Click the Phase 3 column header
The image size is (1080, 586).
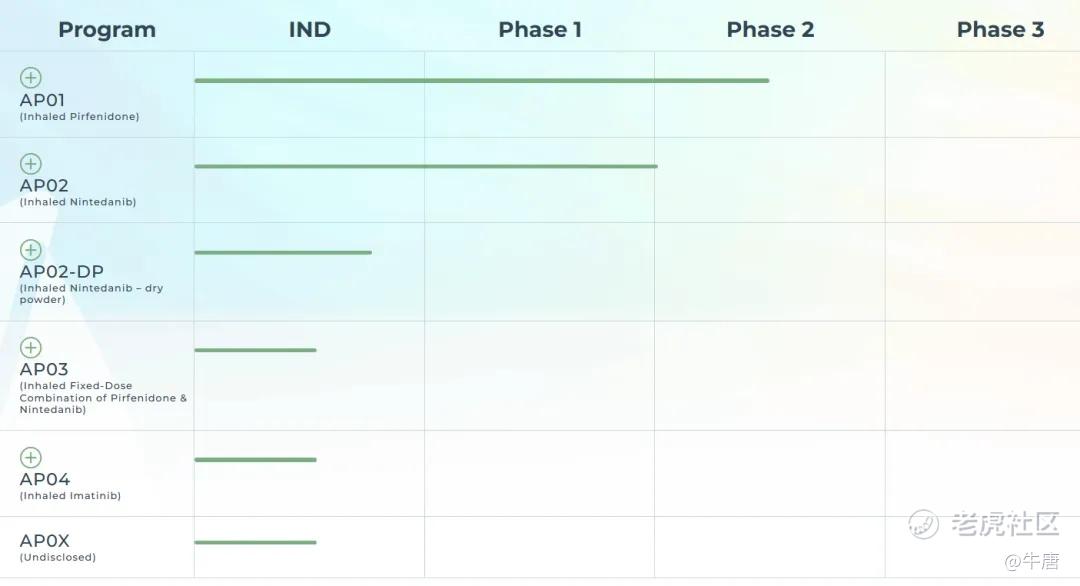click(1000, 30)
